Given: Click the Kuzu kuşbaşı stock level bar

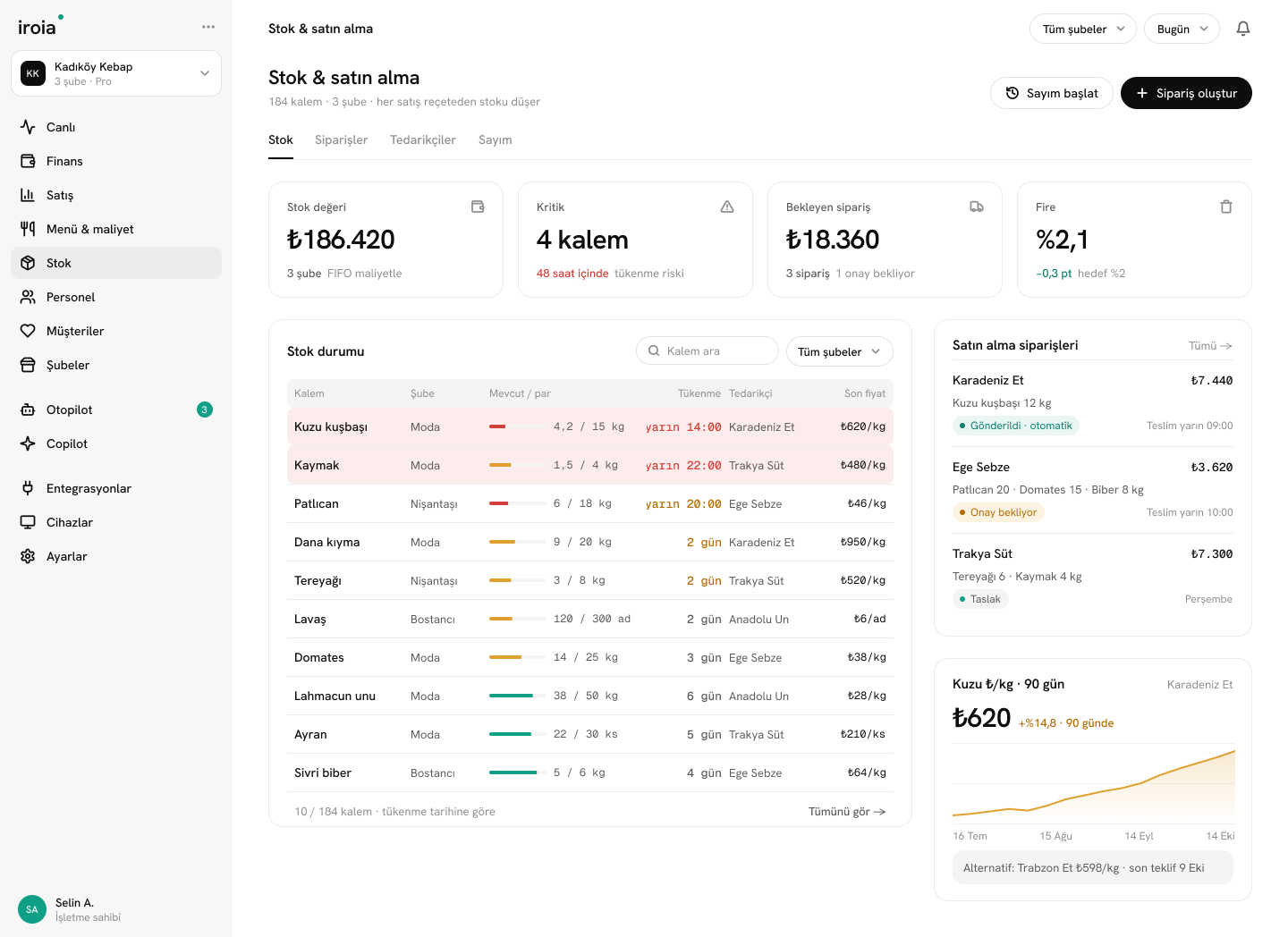Looking at the screenshot, I should pyautogui.click(x=517, y=426).
